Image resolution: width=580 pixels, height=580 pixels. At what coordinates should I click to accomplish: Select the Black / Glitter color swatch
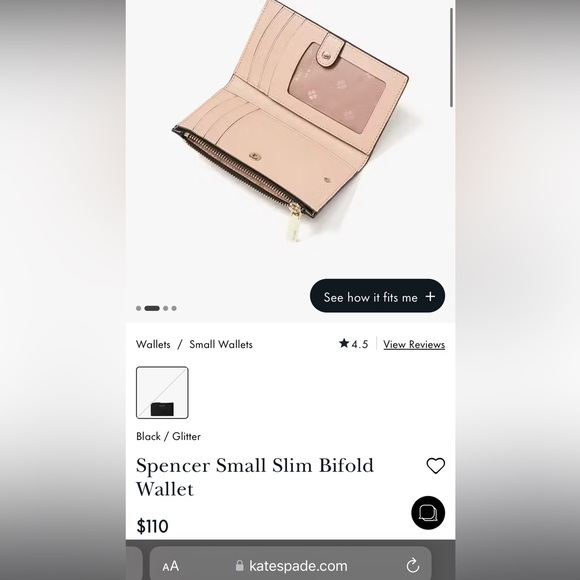coord(162,392)
